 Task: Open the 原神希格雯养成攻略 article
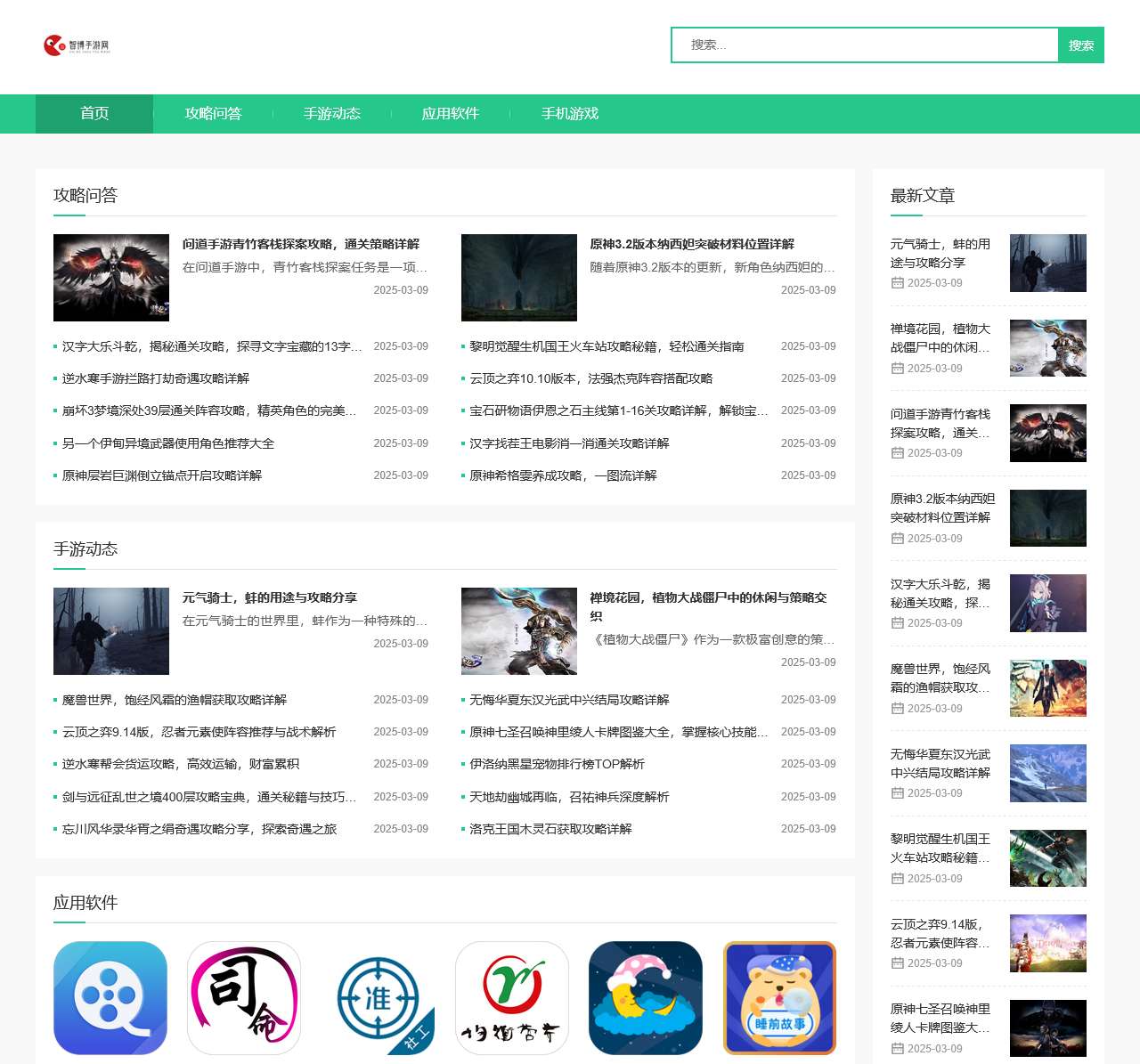[563, 475]
